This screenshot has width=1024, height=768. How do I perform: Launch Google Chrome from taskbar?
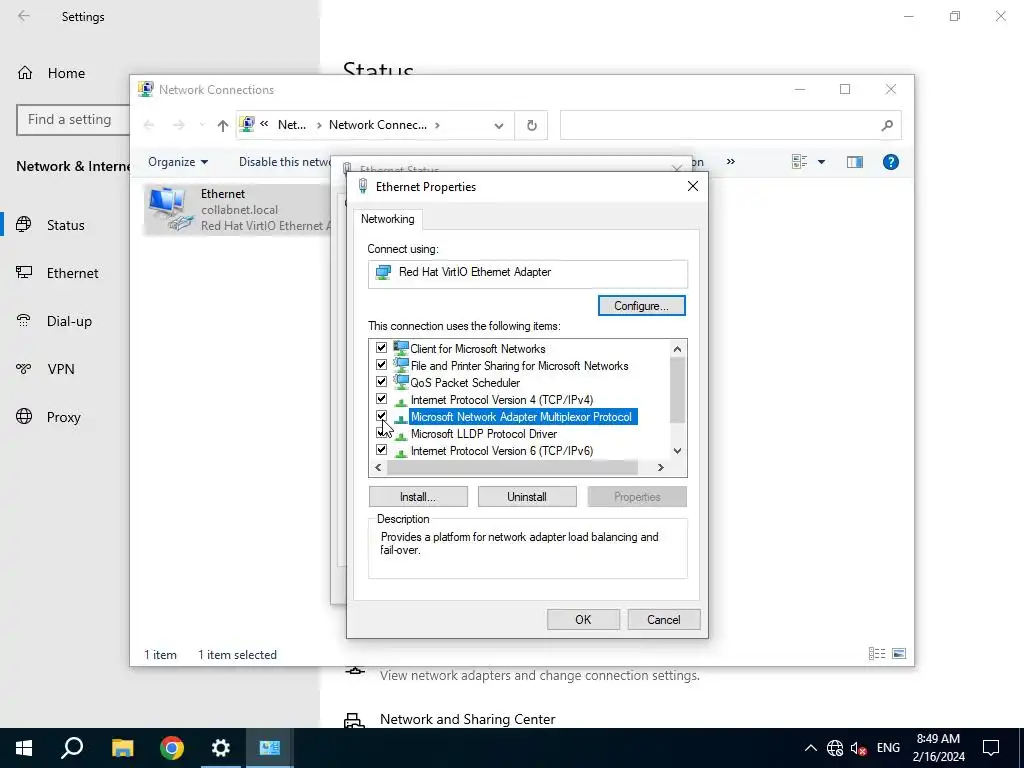(172, 748)
